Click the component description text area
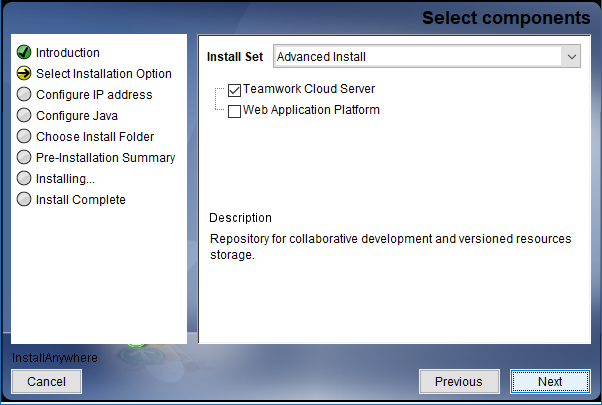The width and height of the screenshot is (602, 405). (390, 246)
